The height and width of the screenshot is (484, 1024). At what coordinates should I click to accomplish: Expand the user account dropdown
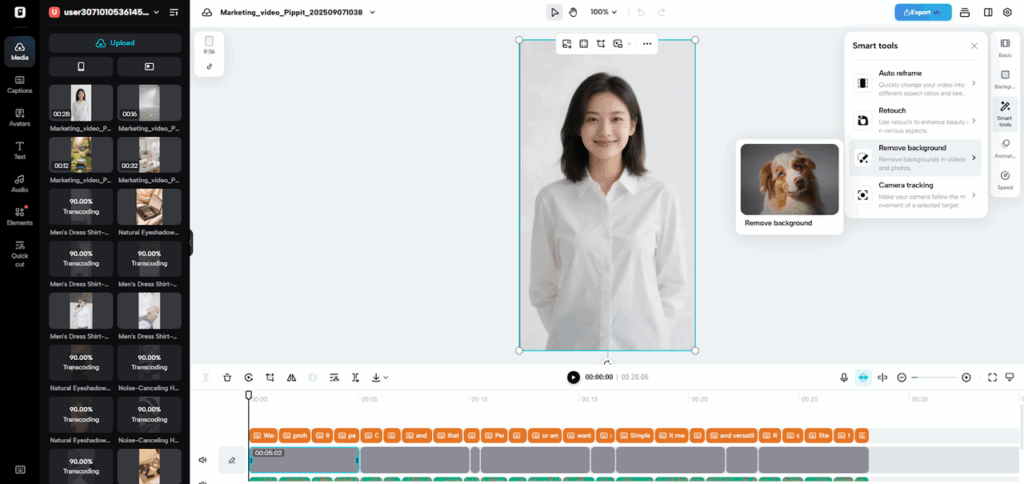coord(156,12)
